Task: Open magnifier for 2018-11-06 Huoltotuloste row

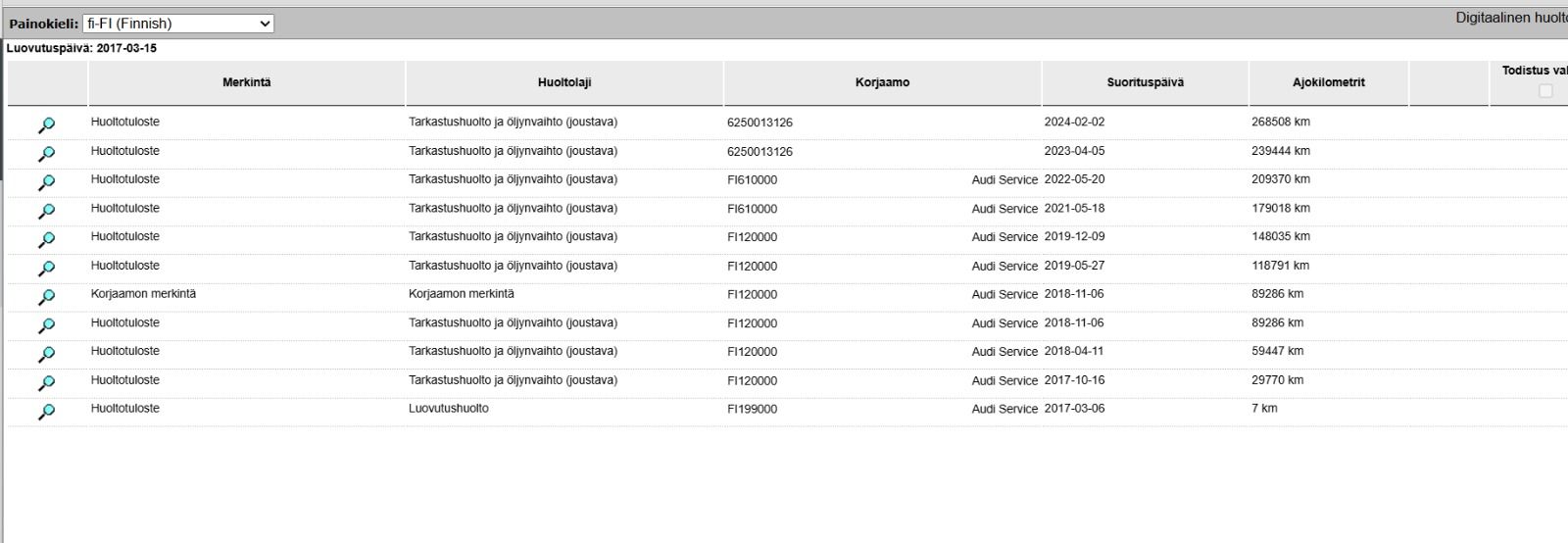Action: 46,325
